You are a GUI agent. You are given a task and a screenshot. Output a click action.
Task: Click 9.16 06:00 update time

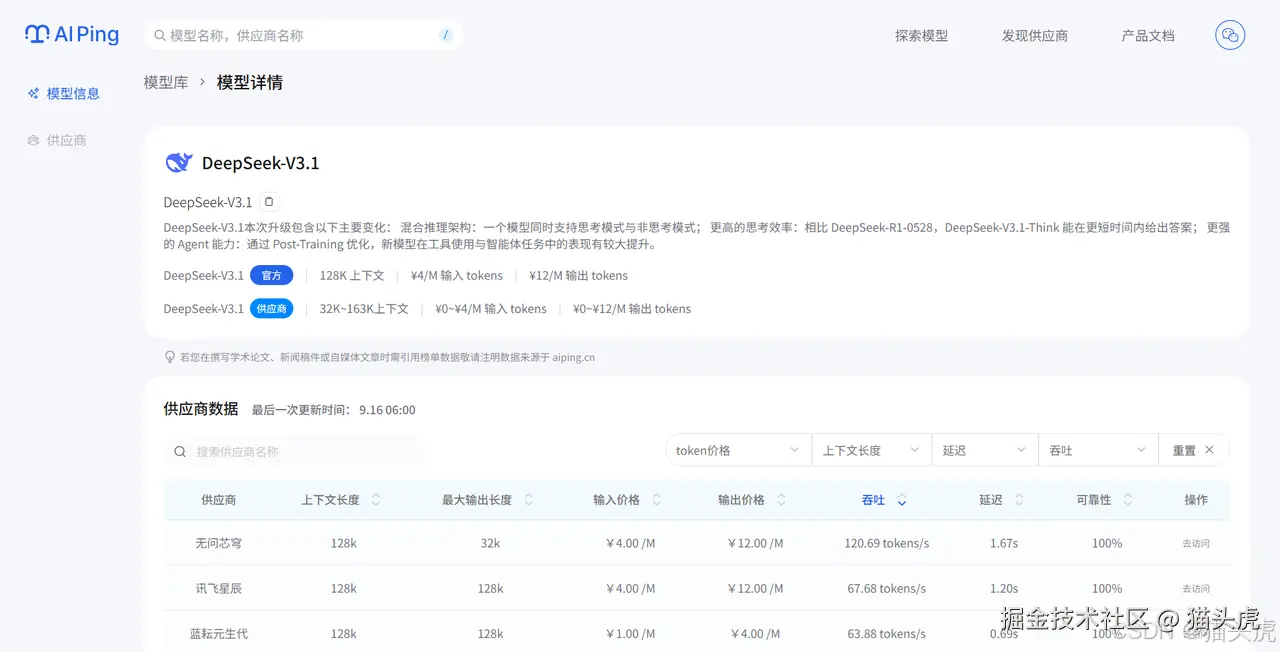tap(387, 410)
